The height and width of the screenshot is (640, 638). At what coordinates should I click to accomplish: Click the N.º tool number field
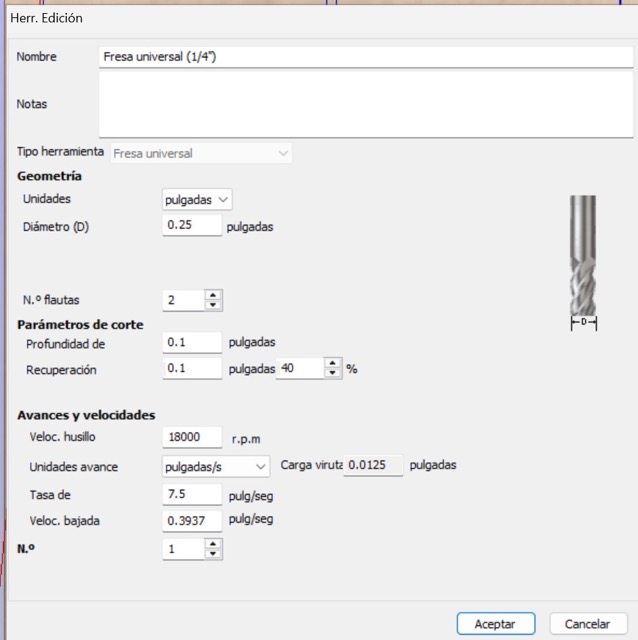183,549
